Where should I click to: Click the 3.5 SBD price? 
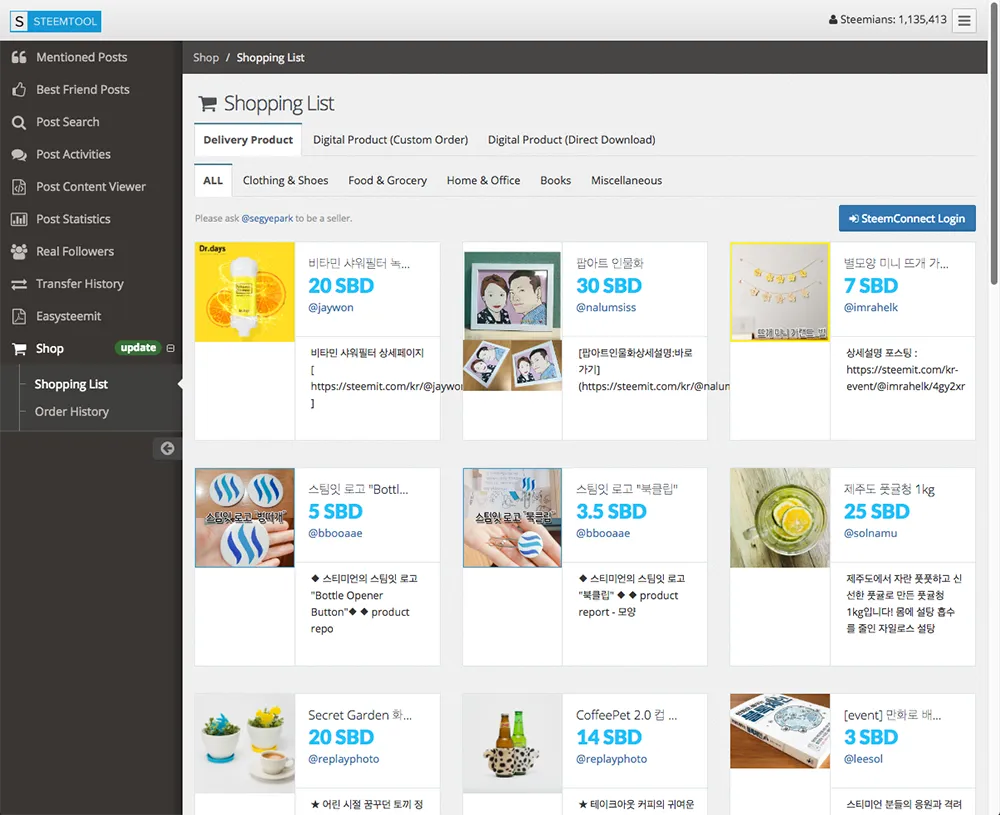611,511
